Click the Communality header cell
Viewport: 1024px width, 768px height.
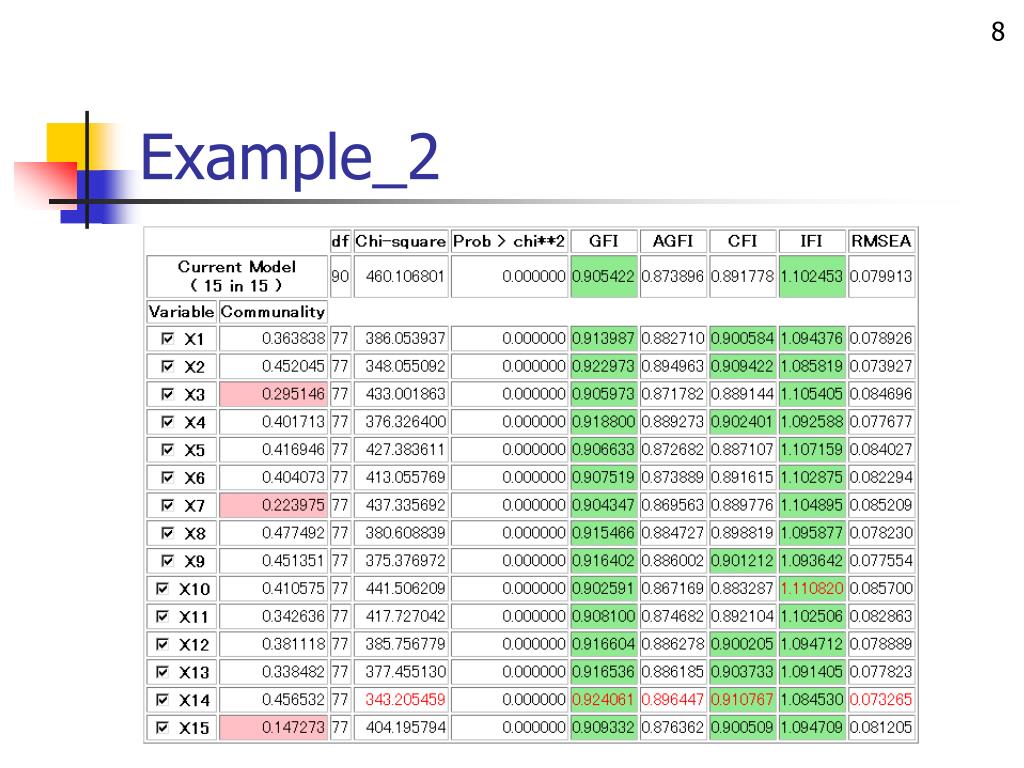(x=273, y=312)
